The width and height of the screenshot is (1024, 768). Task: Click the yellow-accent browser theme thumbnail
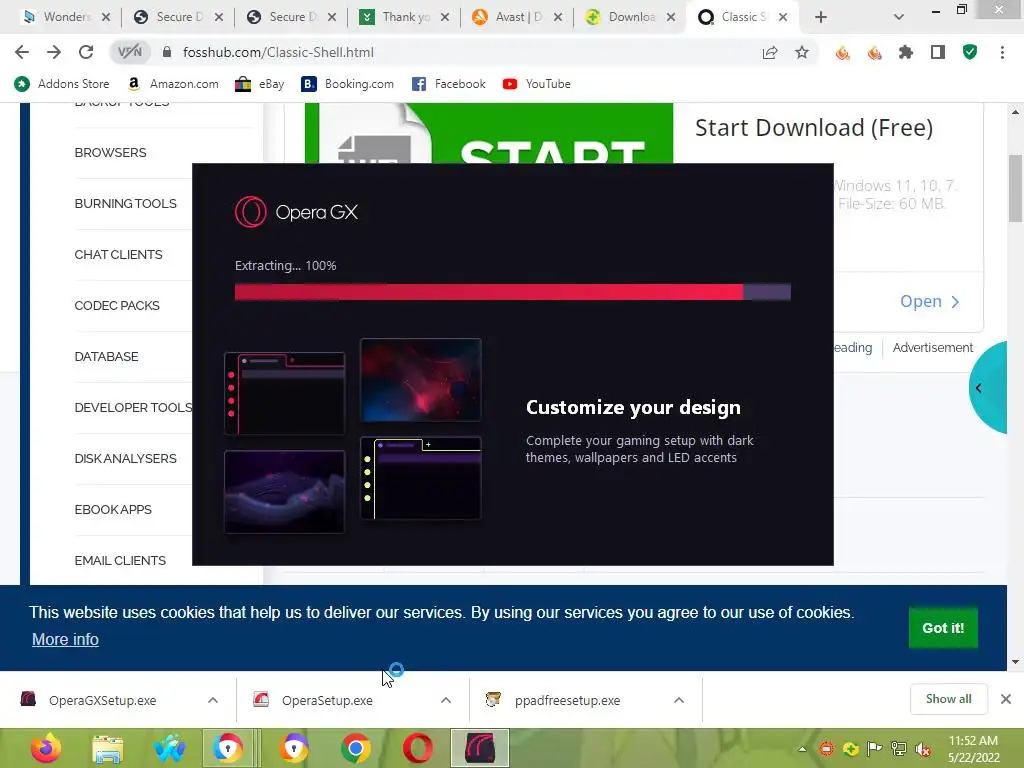coord(421,478)
